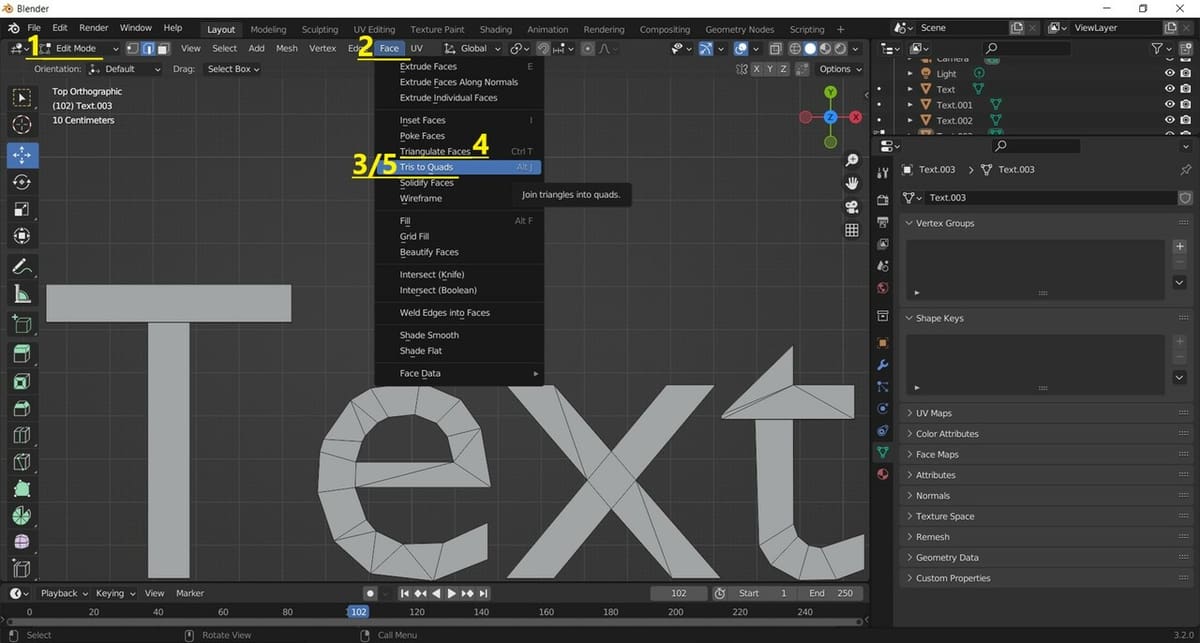Hide Text object in outliner
The image size is (1200, 643).
(x=1169, y=89)
